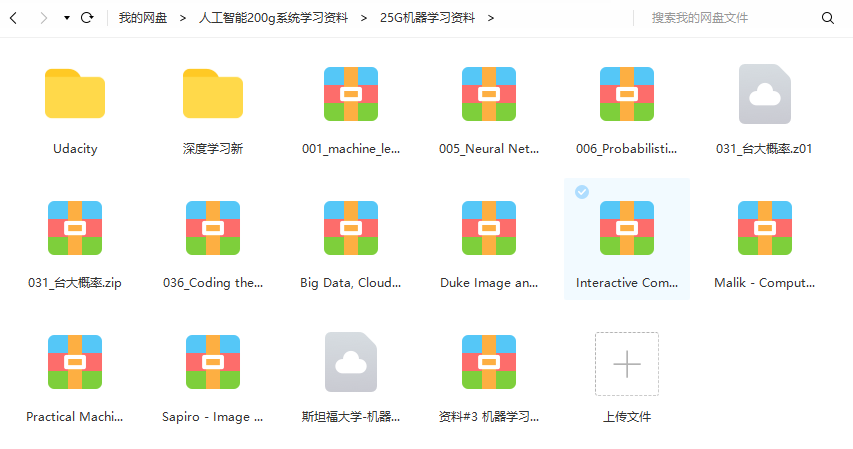Select the 005_Neural Net... archive icon
Screen dimensions: 853x449
point(489,94)
